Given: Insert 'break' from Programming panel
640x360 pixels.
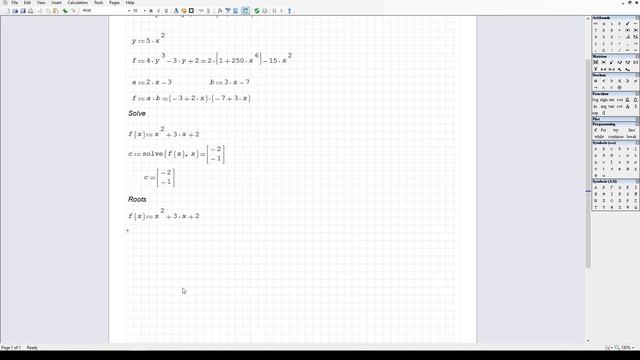Looking at the screenshot, I should (631, 137).
